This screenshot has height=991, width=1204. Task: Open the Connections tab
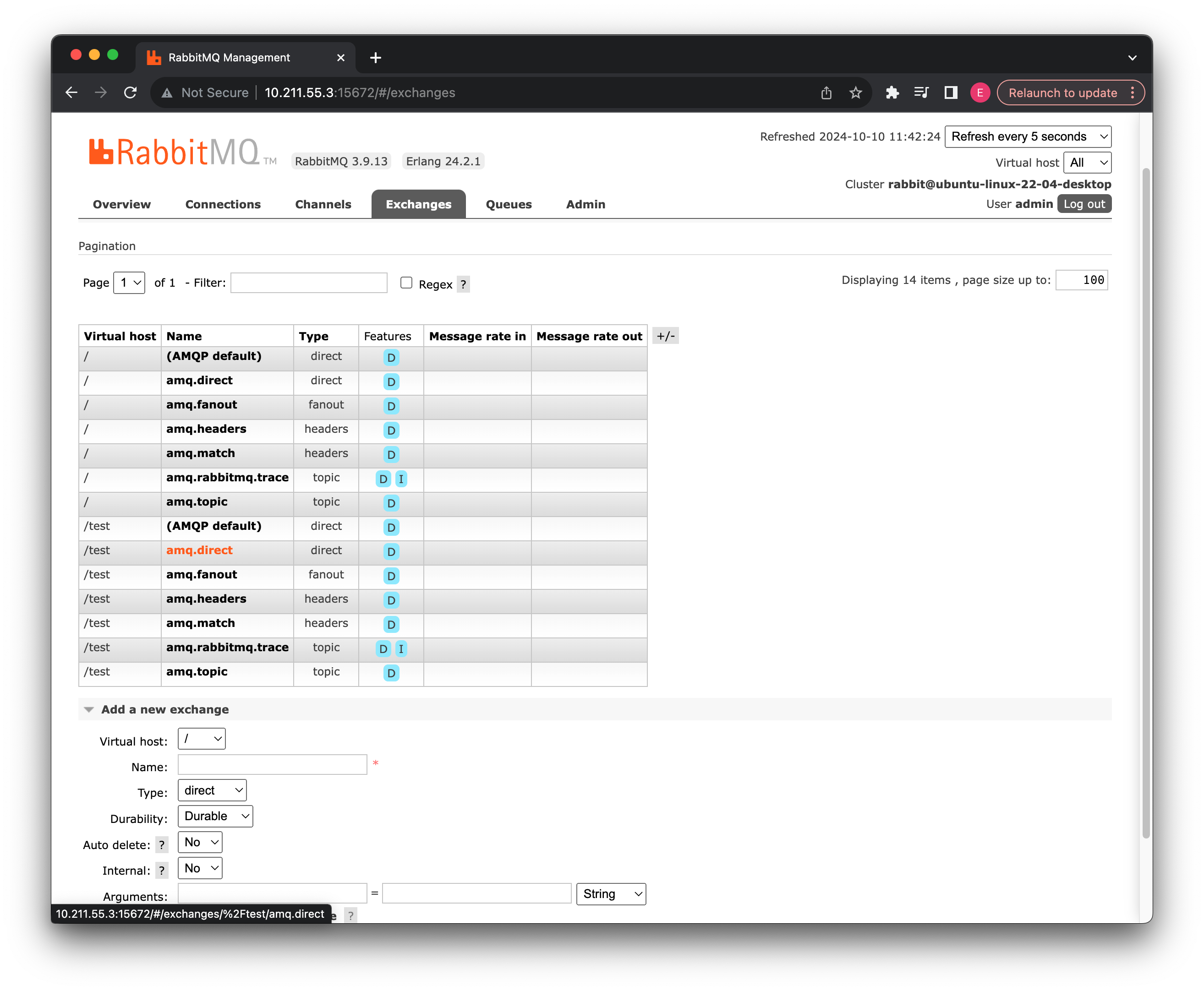coord(223,204)
